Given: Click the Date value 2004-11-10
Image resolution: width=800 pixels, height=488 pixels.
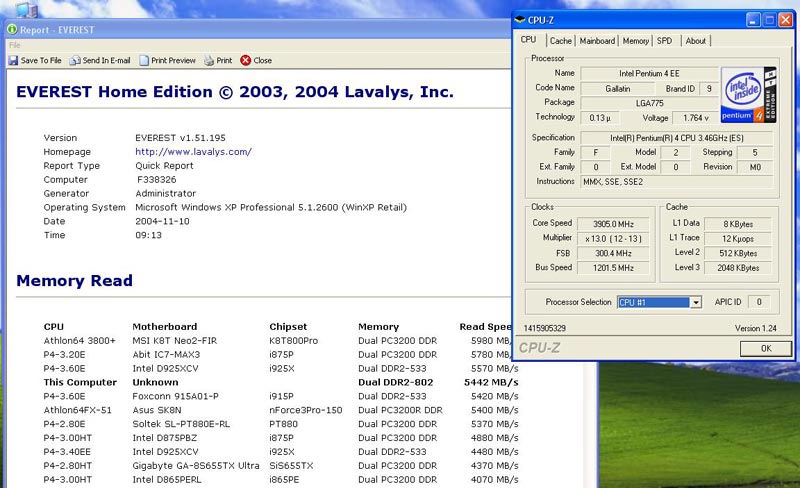Looking at the screenshot, I should pyautogui.click(x=162, y=221).
